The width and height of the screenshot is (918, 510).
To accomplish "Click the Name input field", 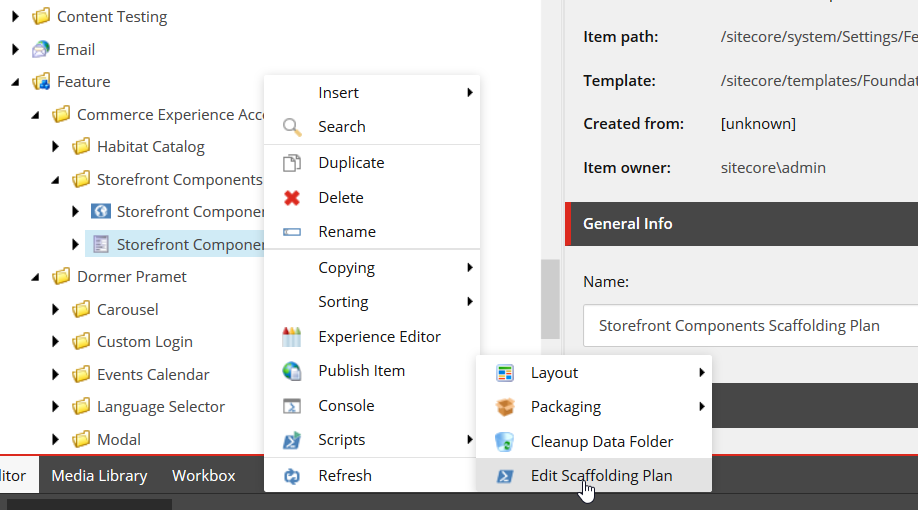I will [750, 326].
